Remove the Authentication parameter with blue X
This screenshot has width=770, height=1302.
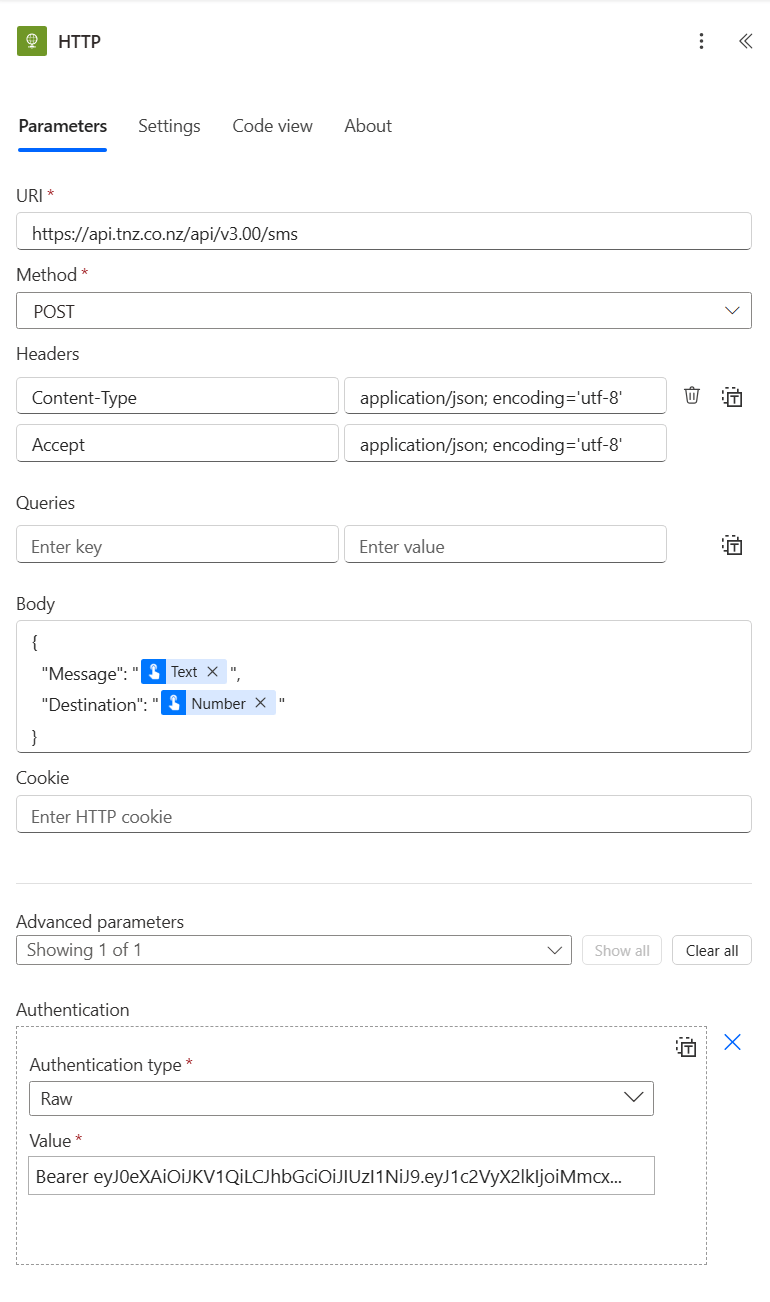pos(732,1042)
